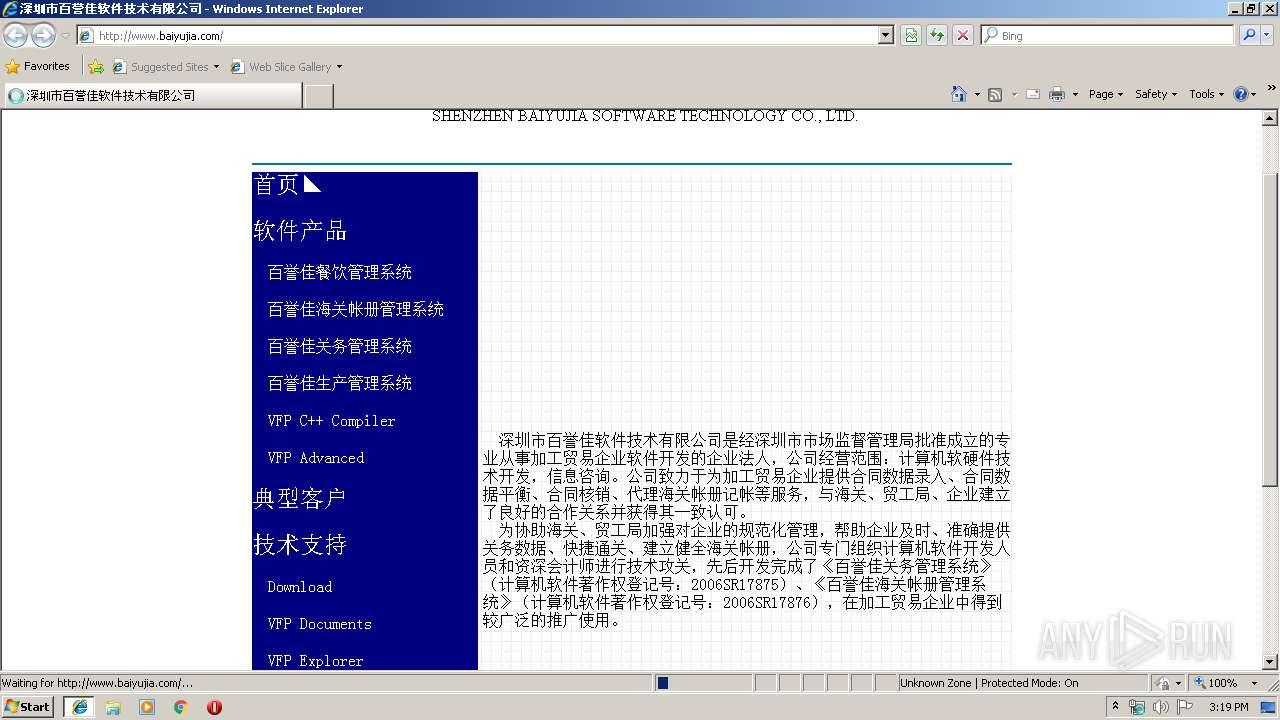The height and width of the screenshot is (720, 1280).
Task: Click the Network tray icon
Action: click(x=1137, y=707)
